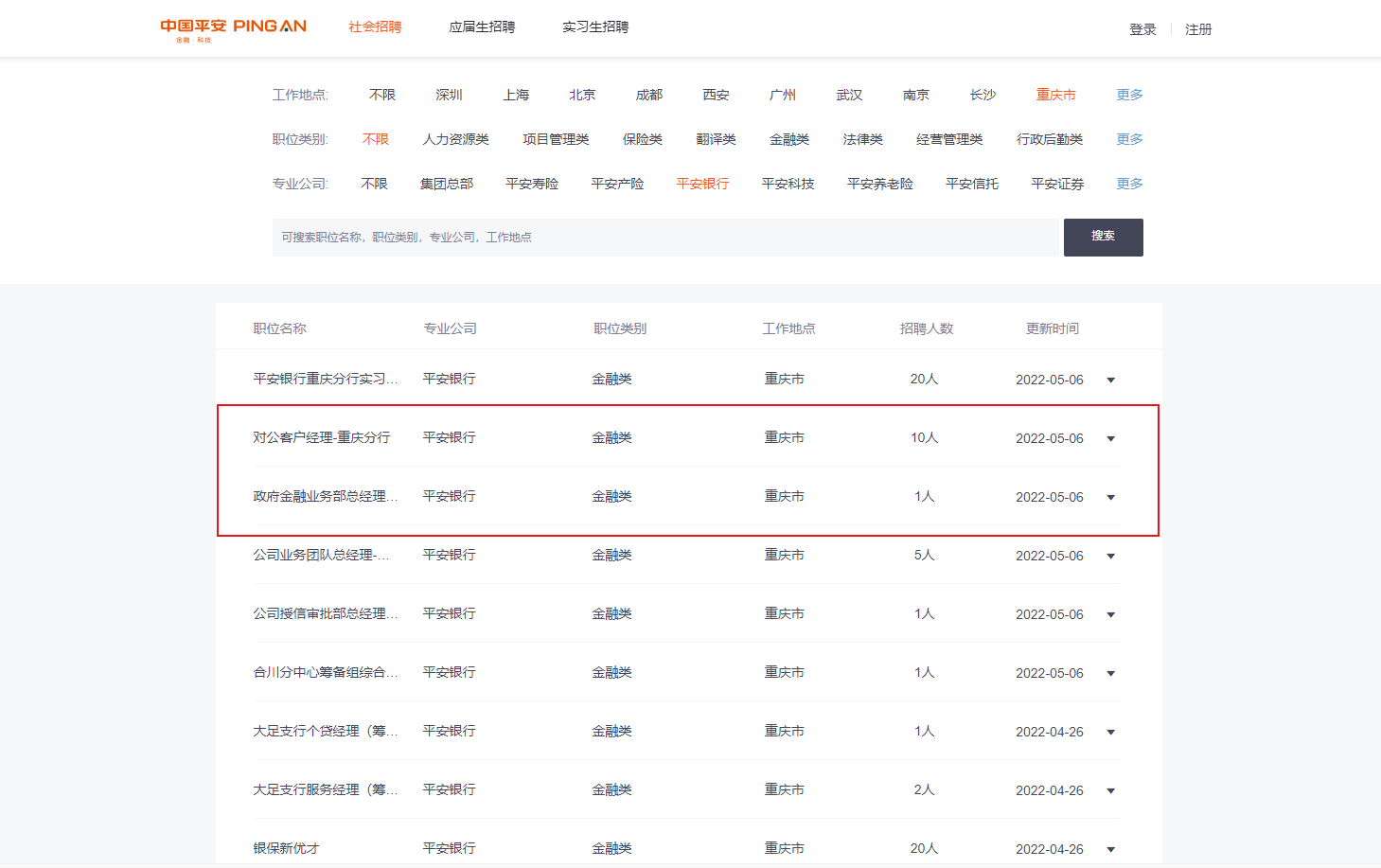Image resolution: width=1381 pixels, height=868 pixels.
Task: Select 广州 location filter
Action: click(783, 95)
